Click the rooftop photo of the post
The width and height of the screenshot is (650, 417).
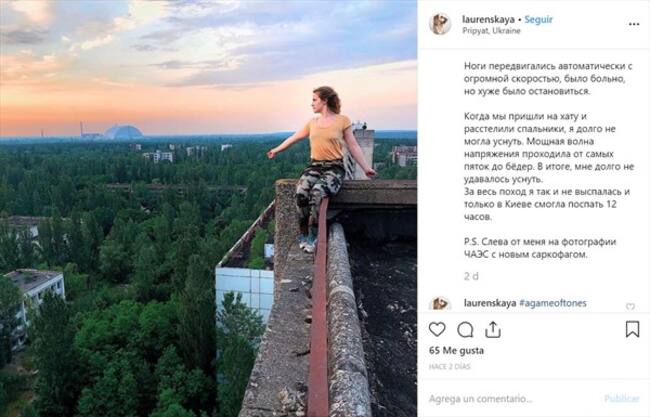[208, 208]
